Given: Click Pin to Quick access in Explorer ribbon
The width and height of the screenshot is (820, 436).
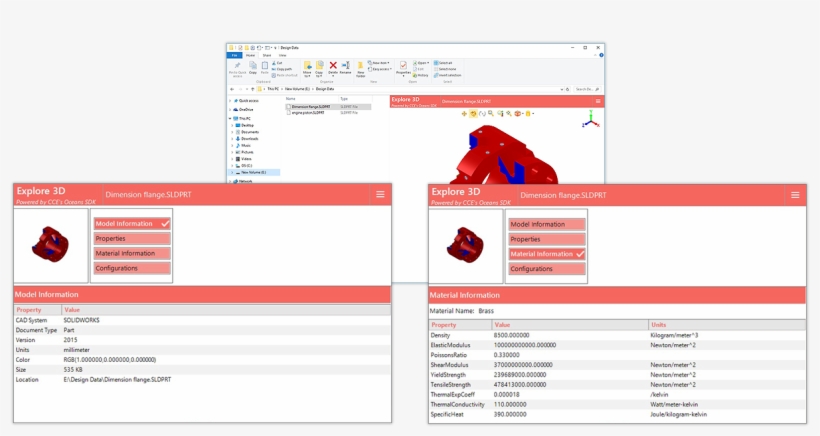Looking at the screenshot, I should click(x=237, y=70).
